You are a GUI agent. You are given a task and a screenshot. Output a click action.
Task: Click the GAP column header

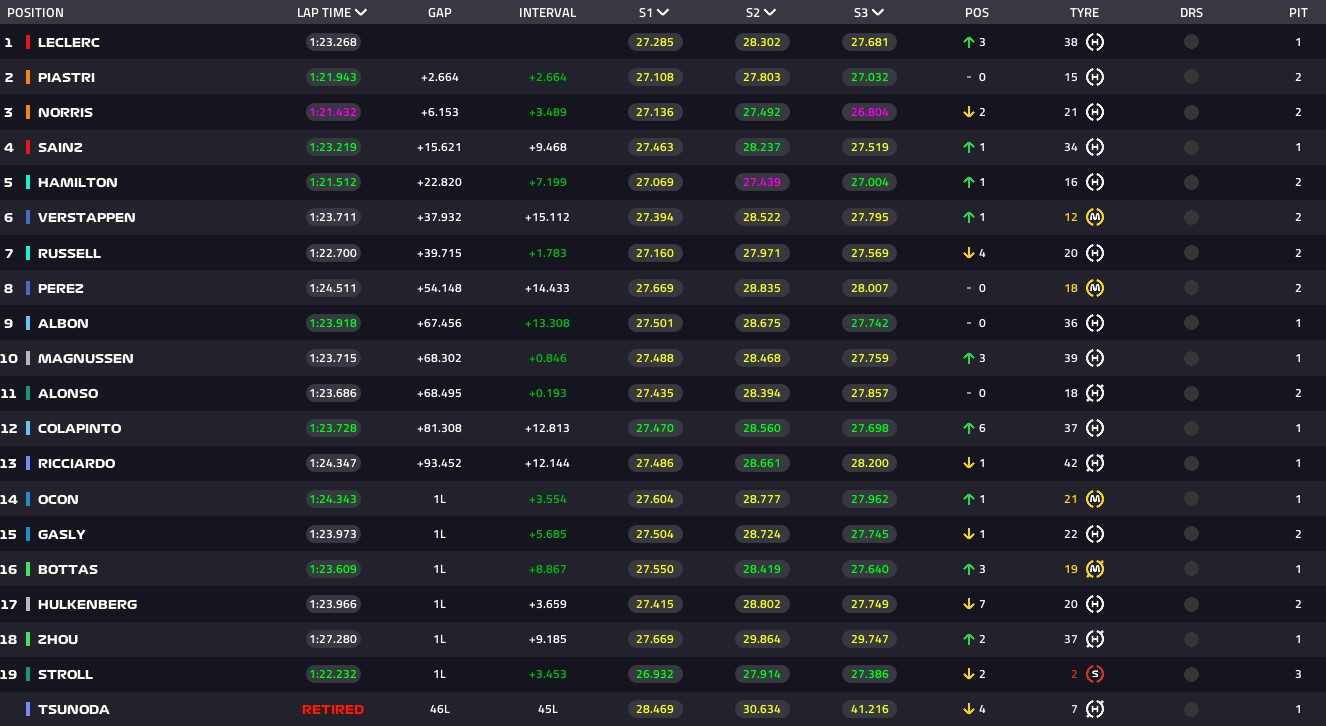(440, 13)
